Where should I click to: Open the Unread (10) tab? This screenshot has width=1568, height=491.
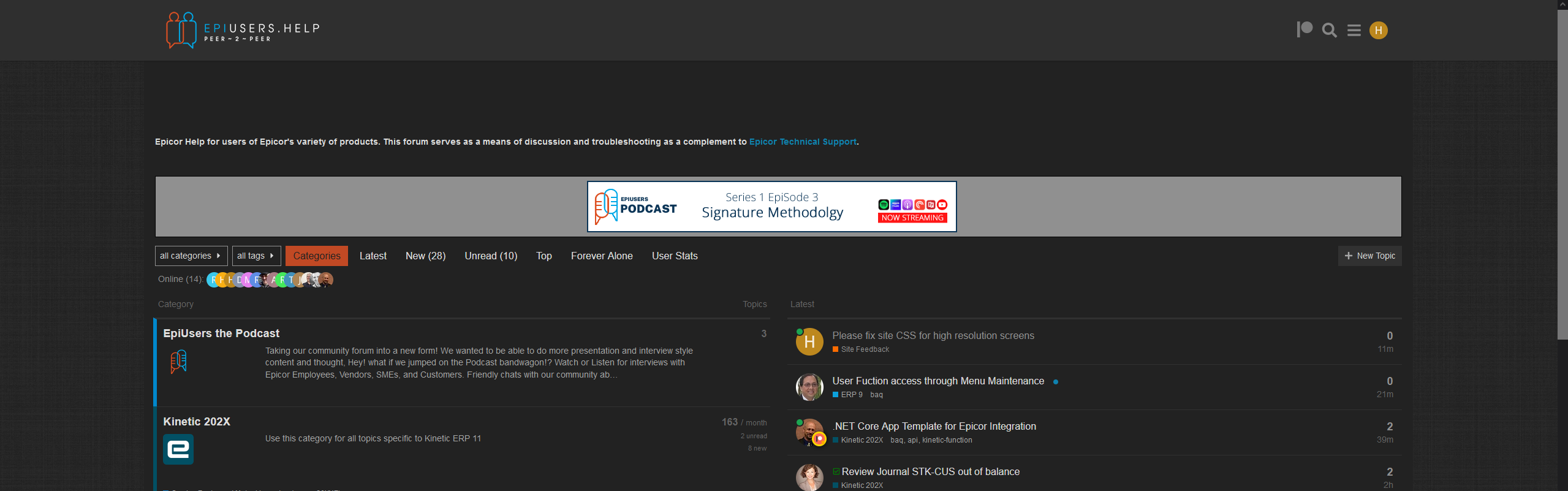[491, 256]
